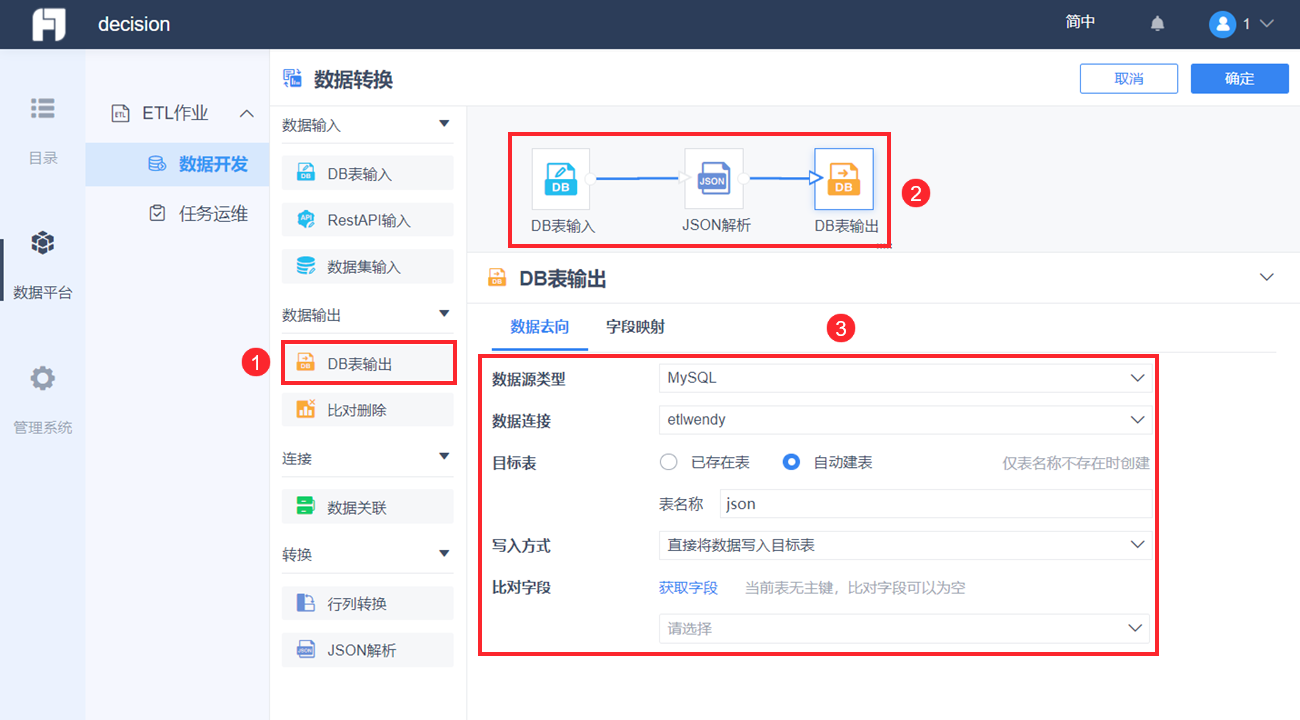Screen dimensions: 1300x720
Task: Open 任务运维 in the ETL menu
Action: [177, 213]
